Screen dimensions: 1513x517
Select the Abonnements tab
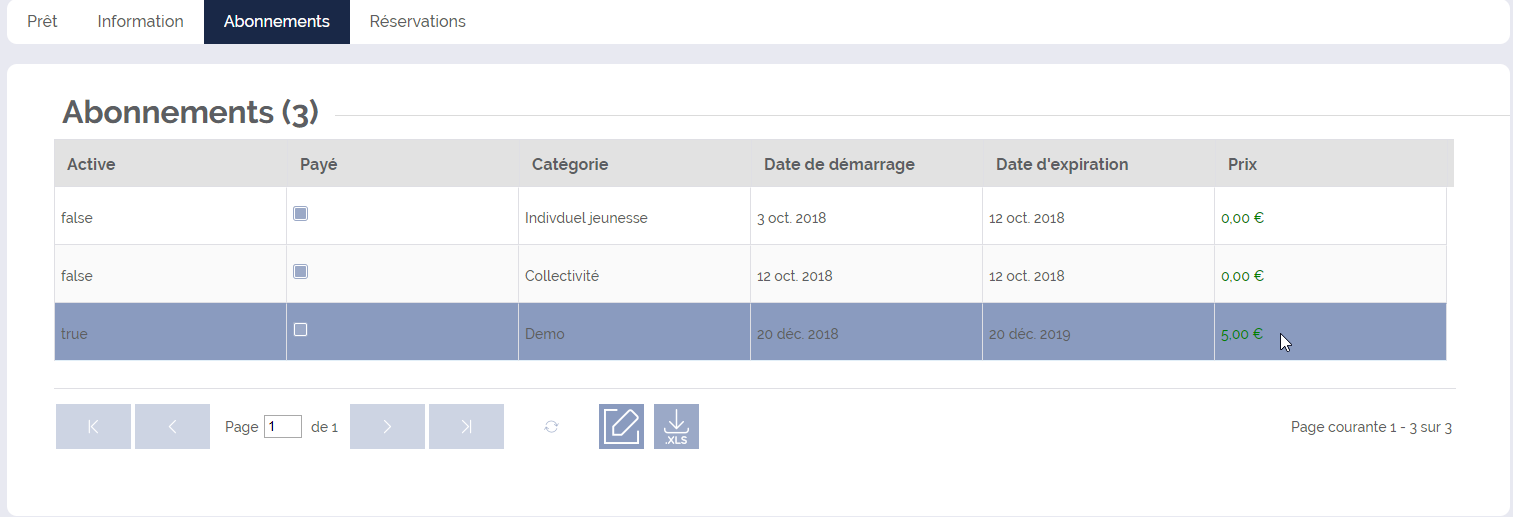[x=277, y=22]
